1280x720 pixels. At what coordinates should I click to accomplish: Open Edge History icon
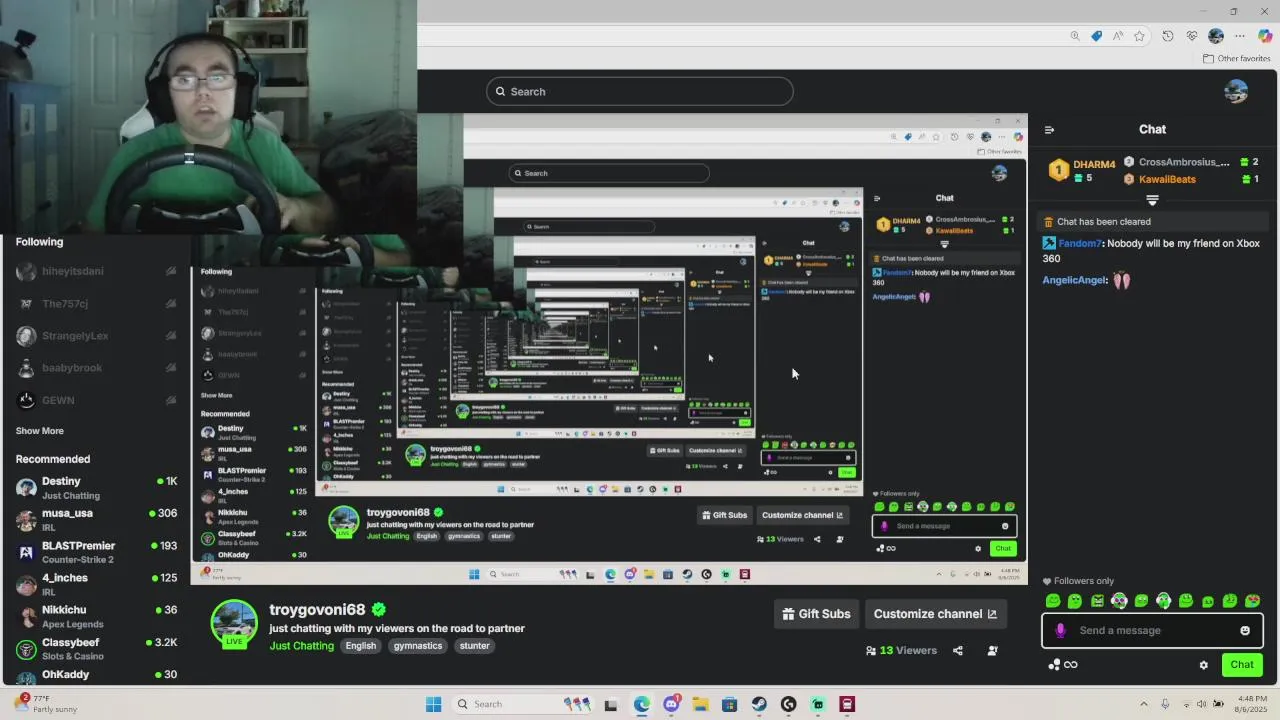(1167, 36)
